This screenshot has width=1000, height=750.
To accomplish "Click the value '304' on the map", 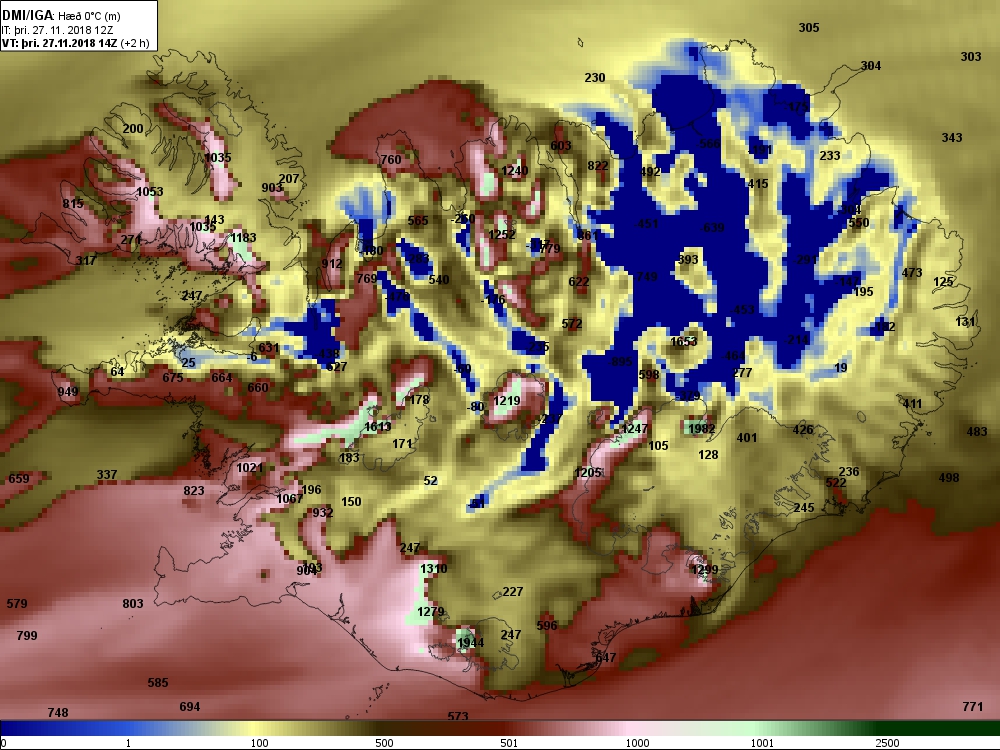I will (871, 66).
